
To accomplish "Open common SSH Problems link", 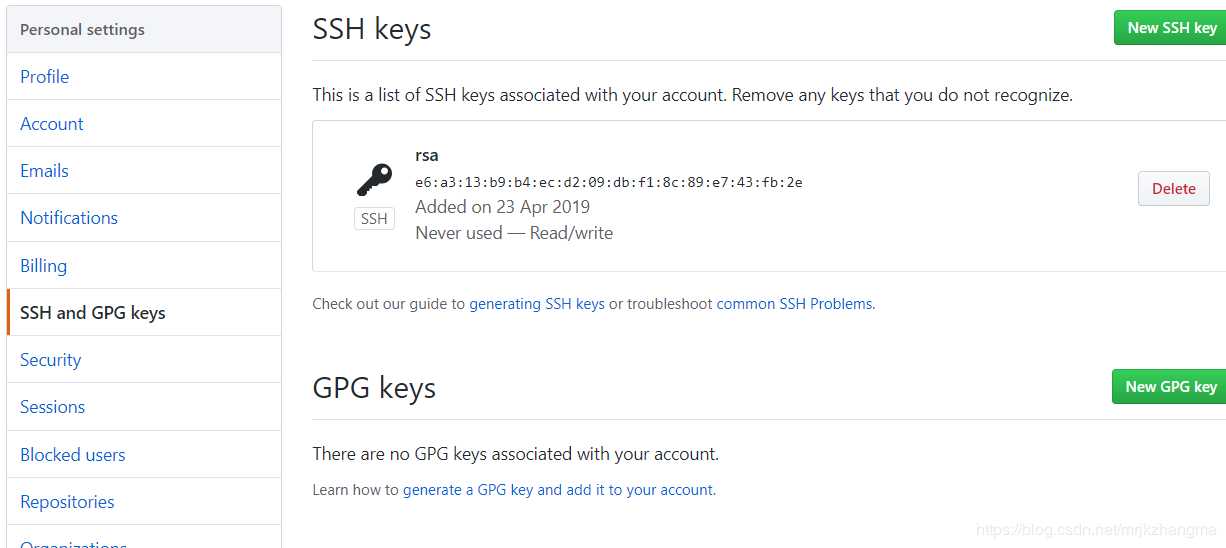I will coord(794,303).
